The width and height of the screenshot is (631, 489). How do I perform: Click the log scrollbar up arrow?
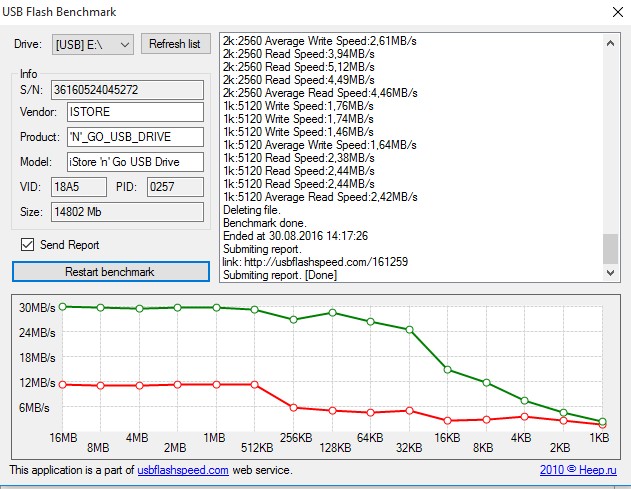(x=610, y=42)
